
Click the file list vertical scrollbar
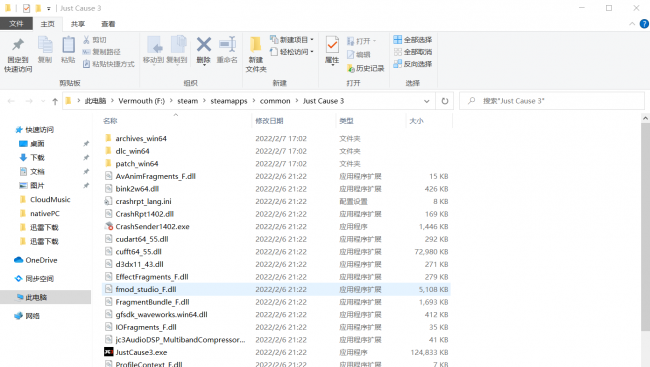(645, 227)
